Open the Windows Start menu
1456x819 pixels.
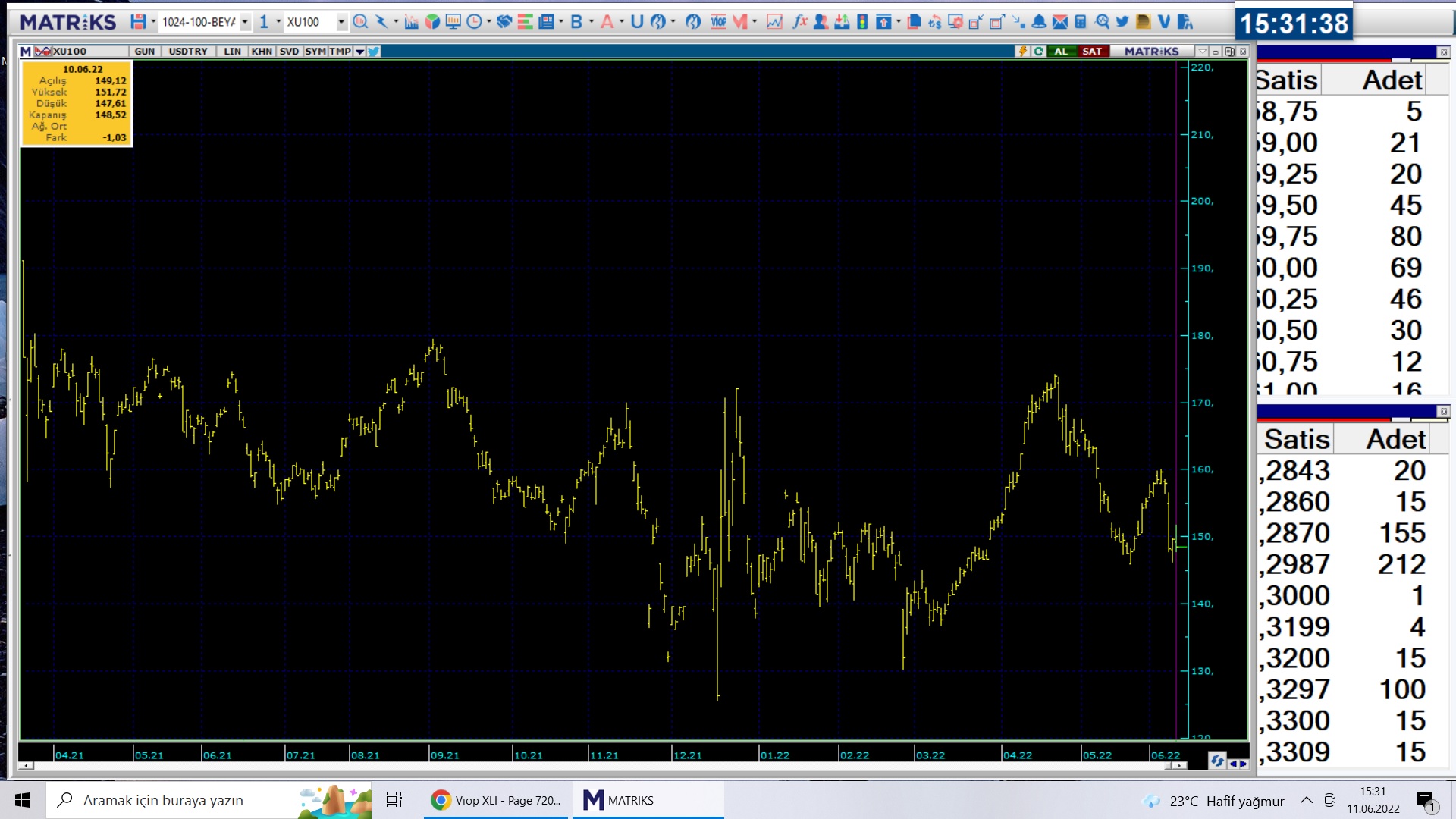click(23, 800)
